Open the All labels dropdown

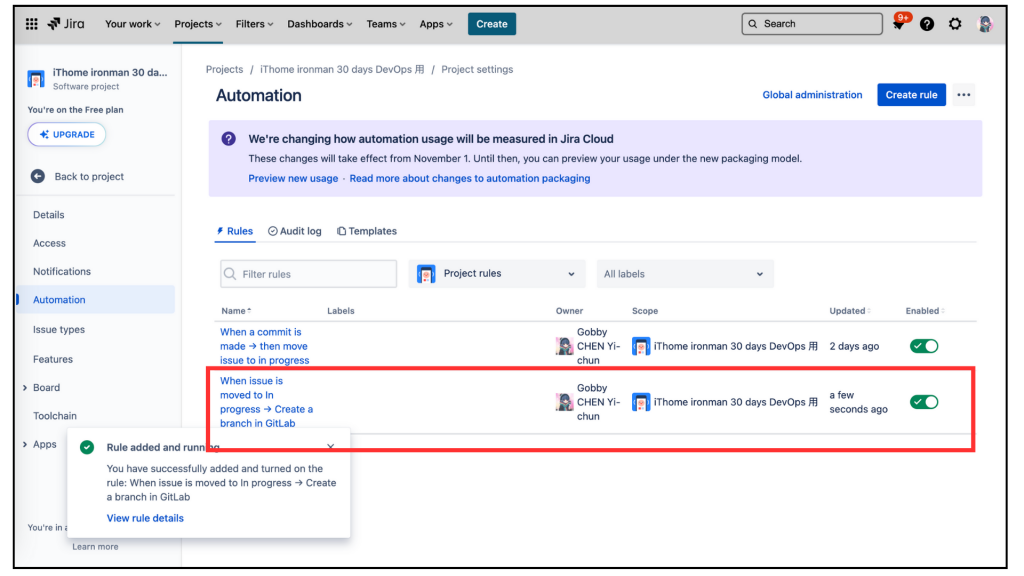684,274
